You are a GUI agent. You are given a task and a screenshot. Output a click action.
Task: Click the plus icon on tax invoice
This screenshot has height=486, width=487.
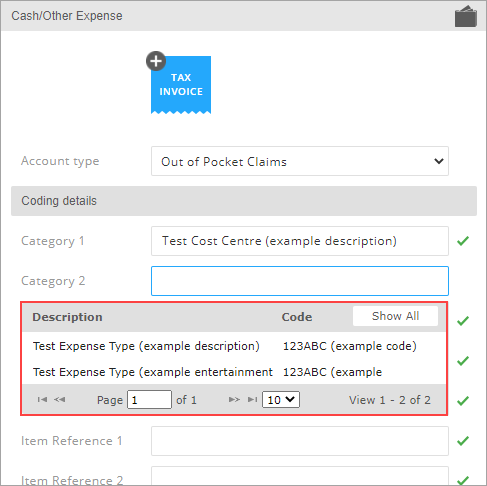(156, 61)
